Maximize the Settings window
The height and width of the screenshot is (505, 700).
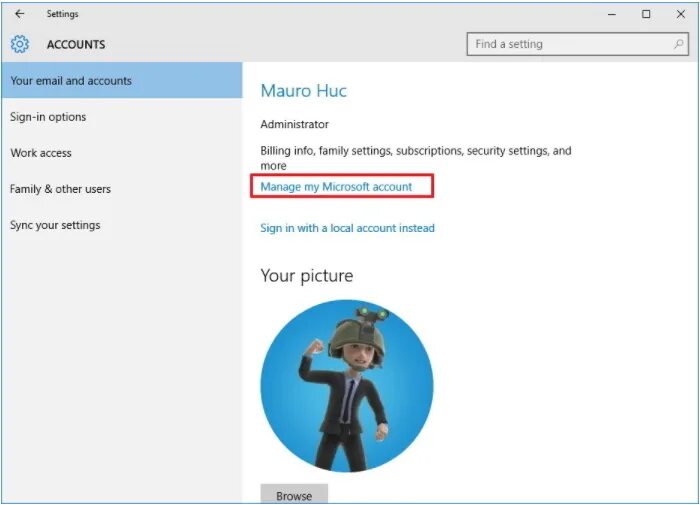[x=646, y=14]
